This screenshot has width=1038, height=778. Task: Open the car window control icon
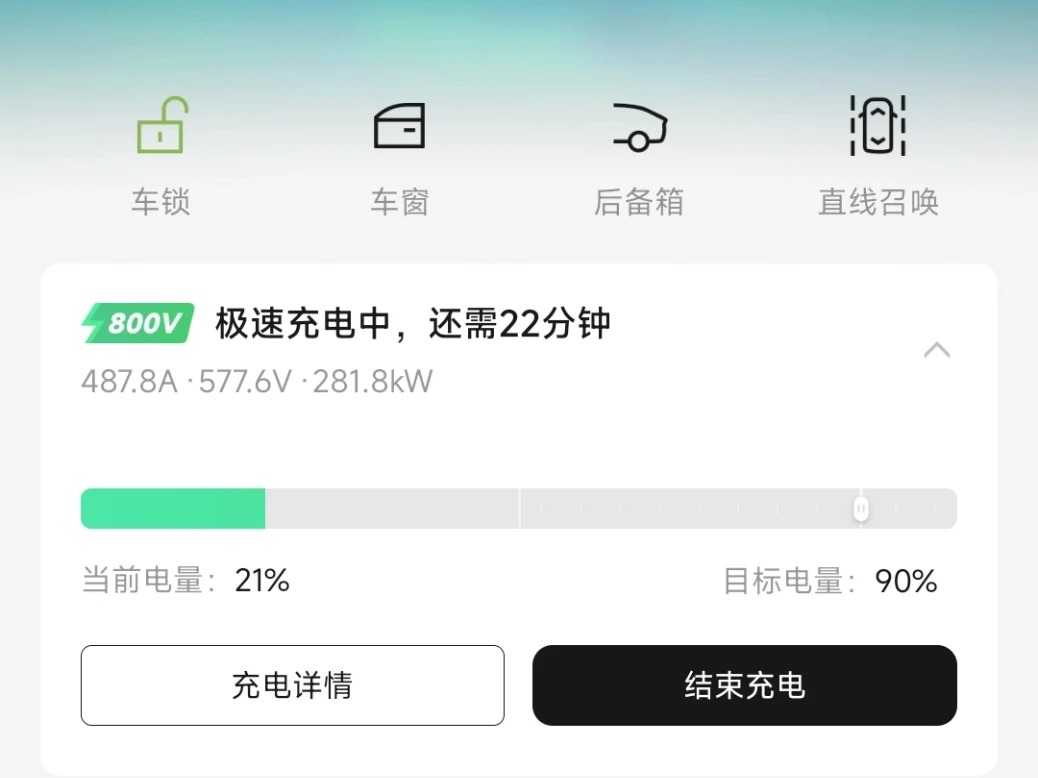coord(399,125)
